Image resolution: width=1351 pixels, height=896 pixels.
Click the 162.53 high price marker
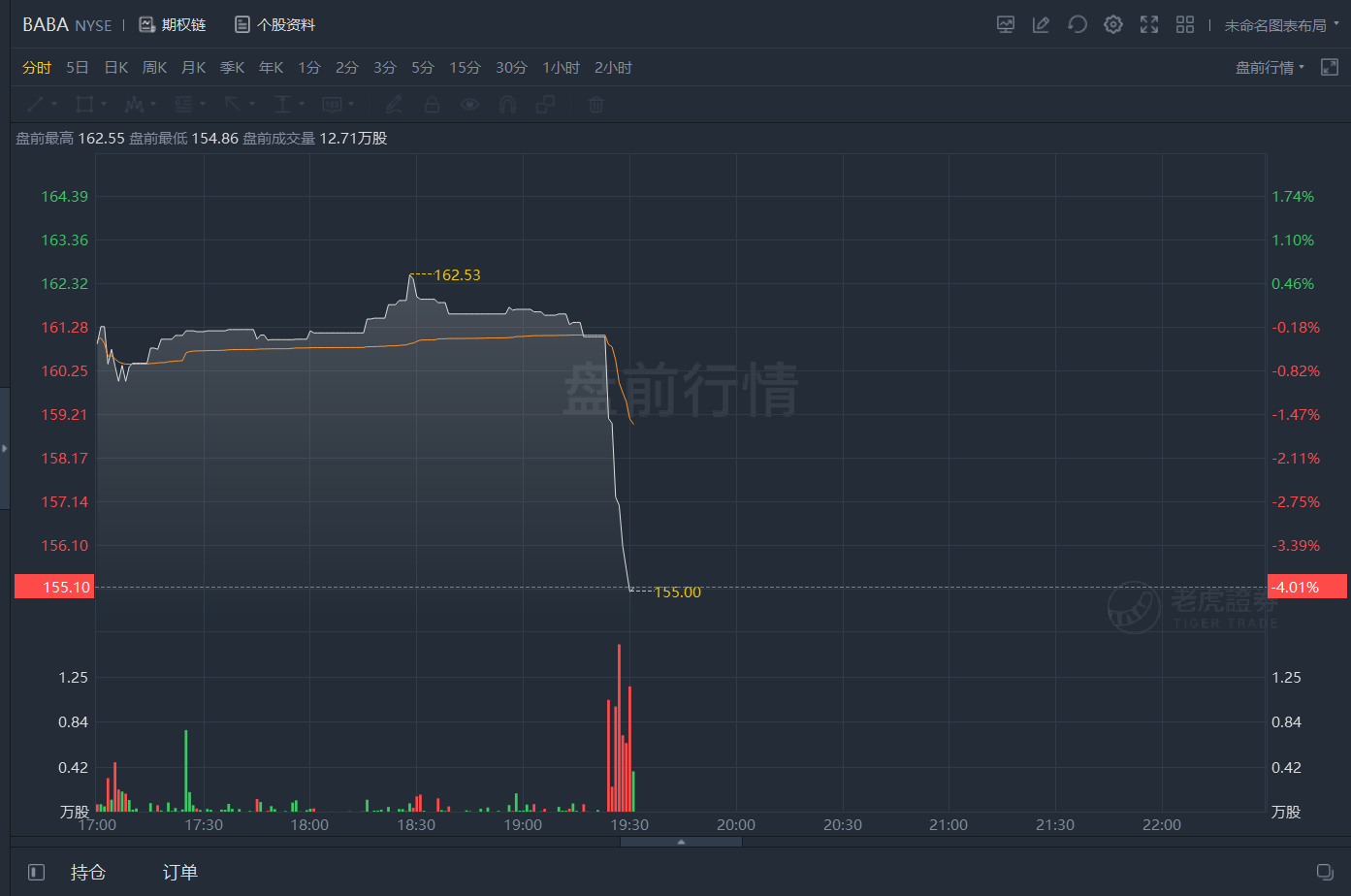(x=457, y=275)
